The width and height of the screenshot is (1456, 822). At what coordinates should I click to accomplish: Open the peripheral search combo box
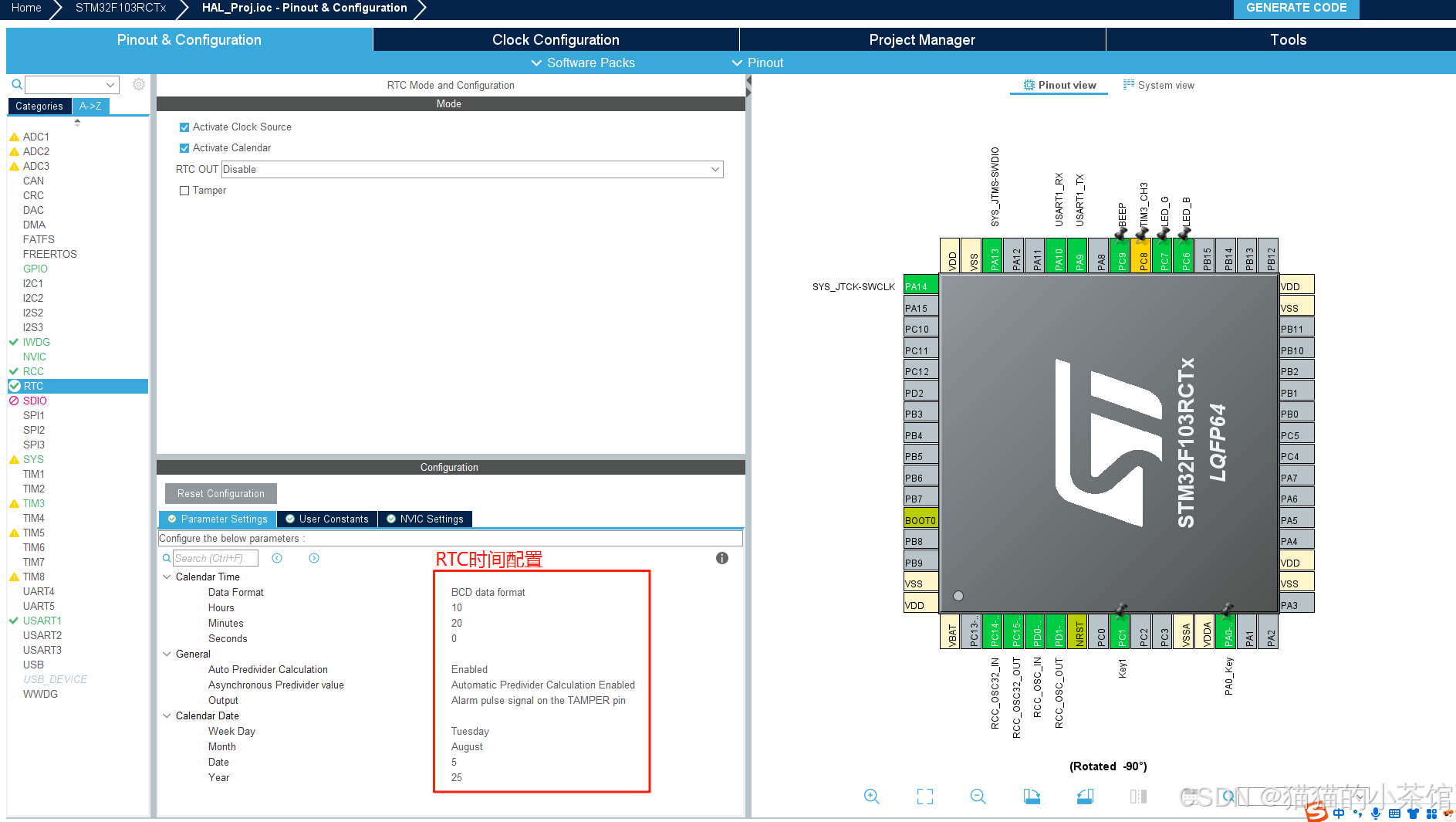[x=72, y=84]
